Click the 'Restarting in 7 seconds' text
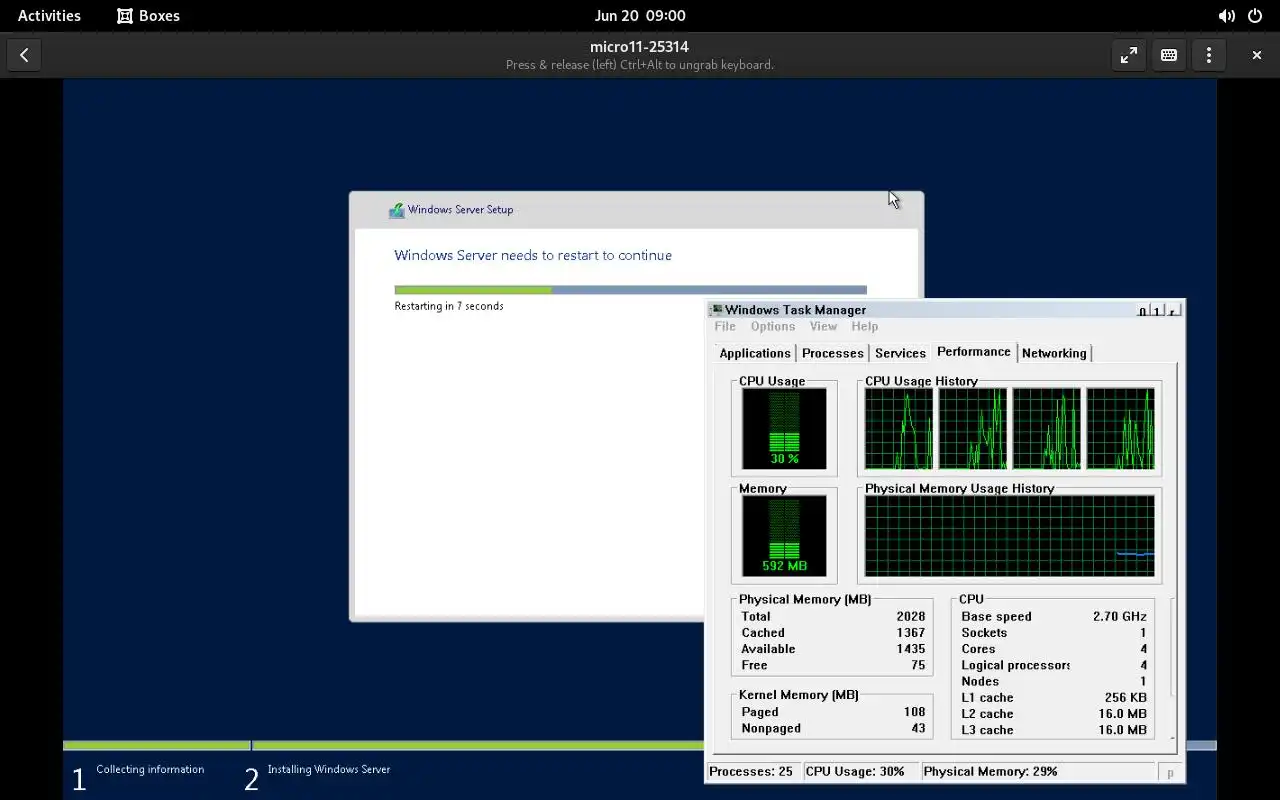The height and width of the screenshot is (800, 1280). [449, 306]
